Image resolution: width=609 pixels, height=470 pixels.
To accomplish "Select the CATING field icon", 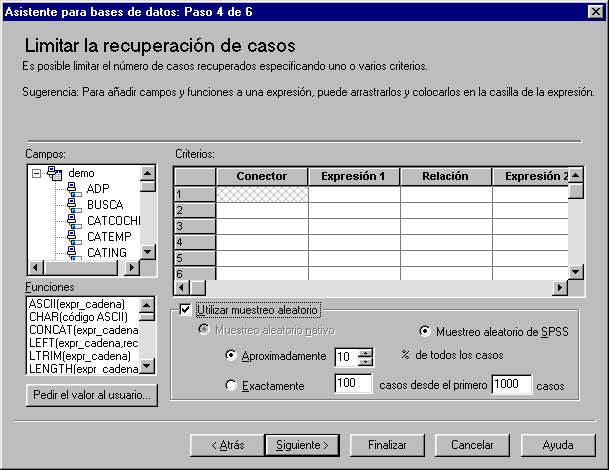I will (74, 252).
